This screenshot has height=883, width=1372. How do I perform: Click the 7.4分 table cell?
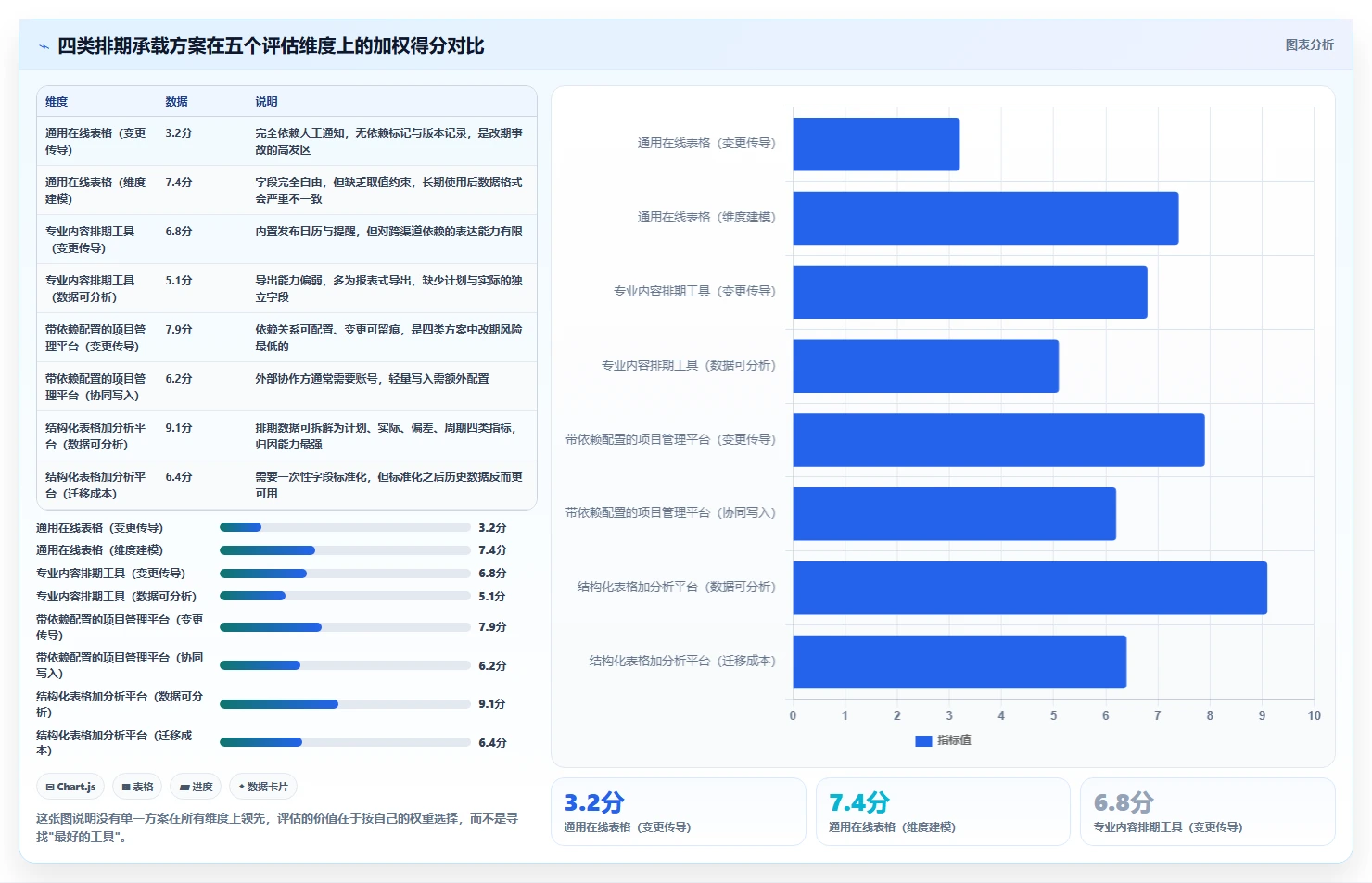[x=179, y=183]
